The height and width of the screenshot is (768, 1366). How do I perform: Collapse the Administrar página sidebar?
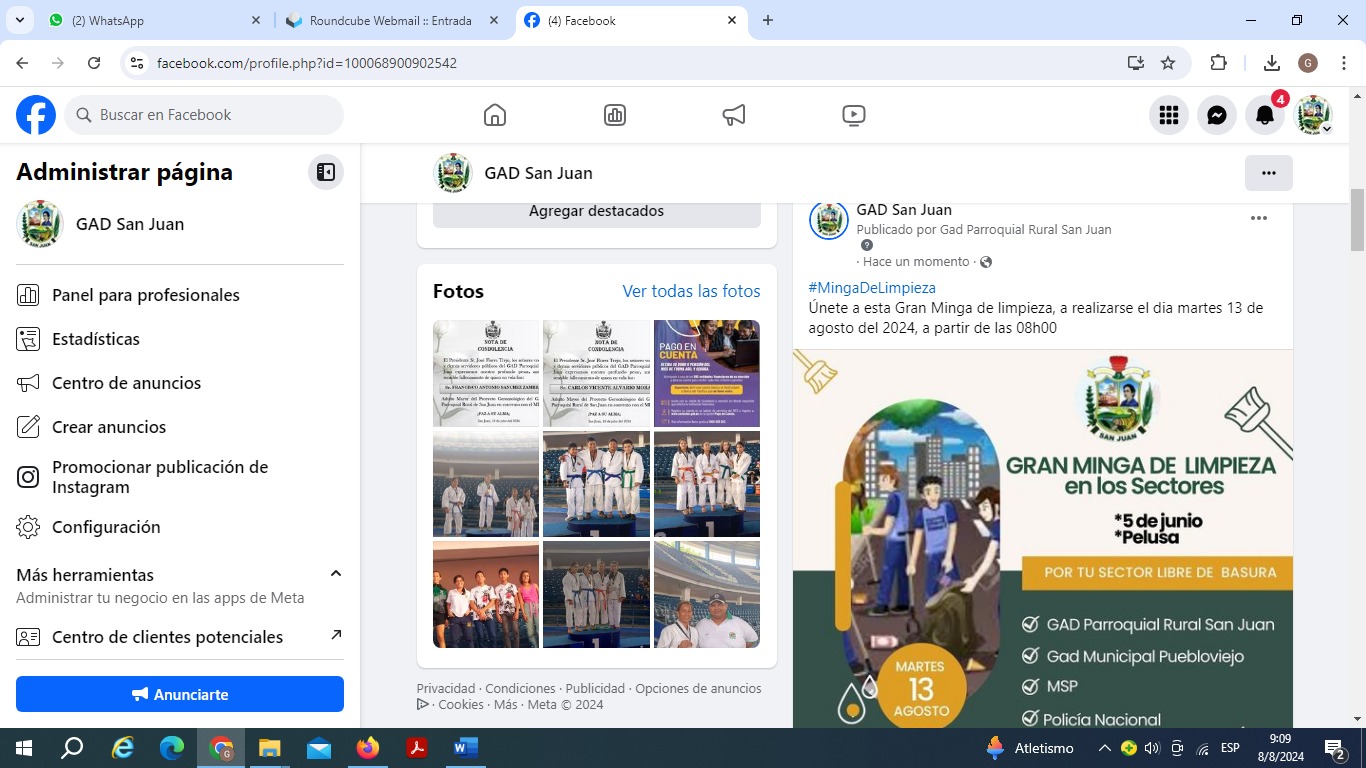(x=326, y=172)
